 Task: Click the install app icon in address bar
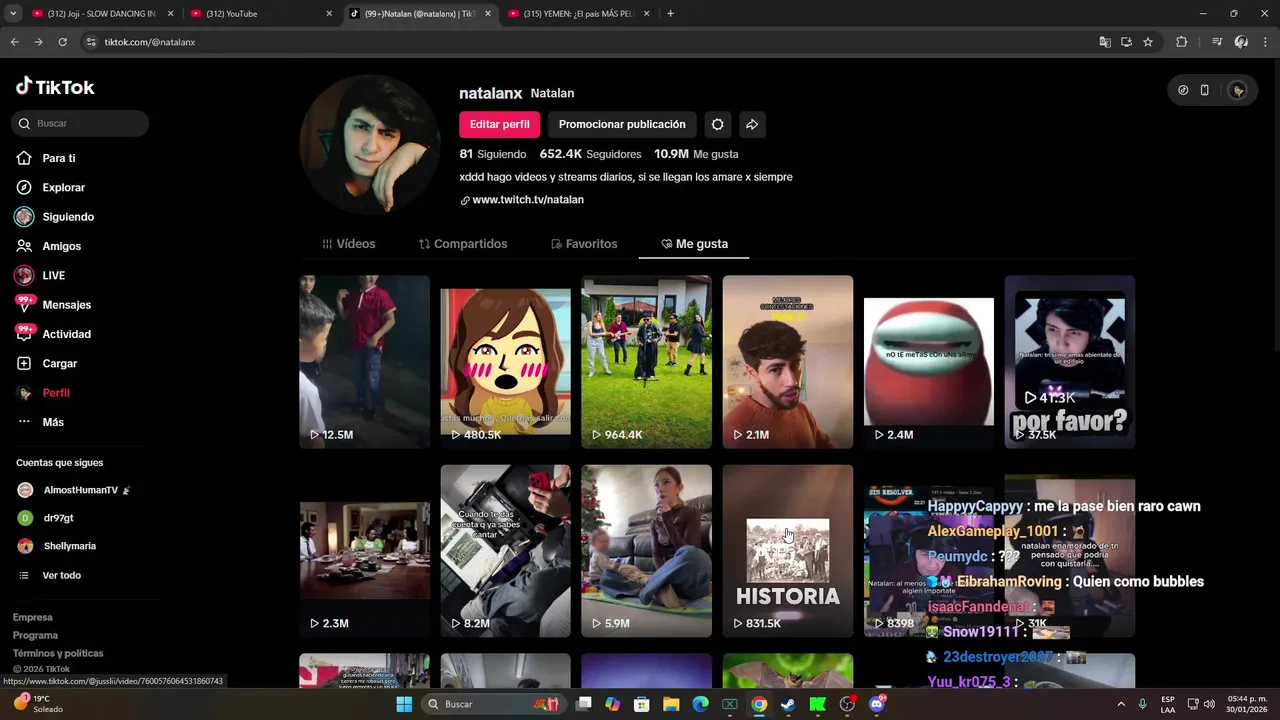1126,42
